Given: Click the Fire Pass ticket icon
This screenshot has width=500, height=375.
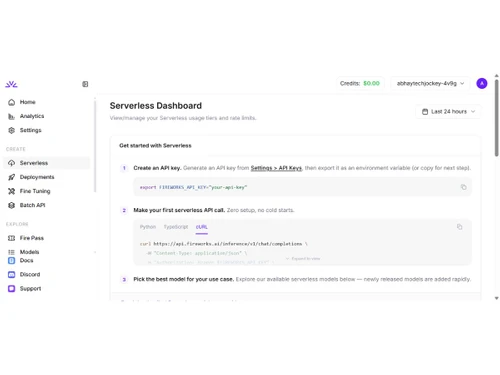Looking at the screenshot, I should coord(11,238).
